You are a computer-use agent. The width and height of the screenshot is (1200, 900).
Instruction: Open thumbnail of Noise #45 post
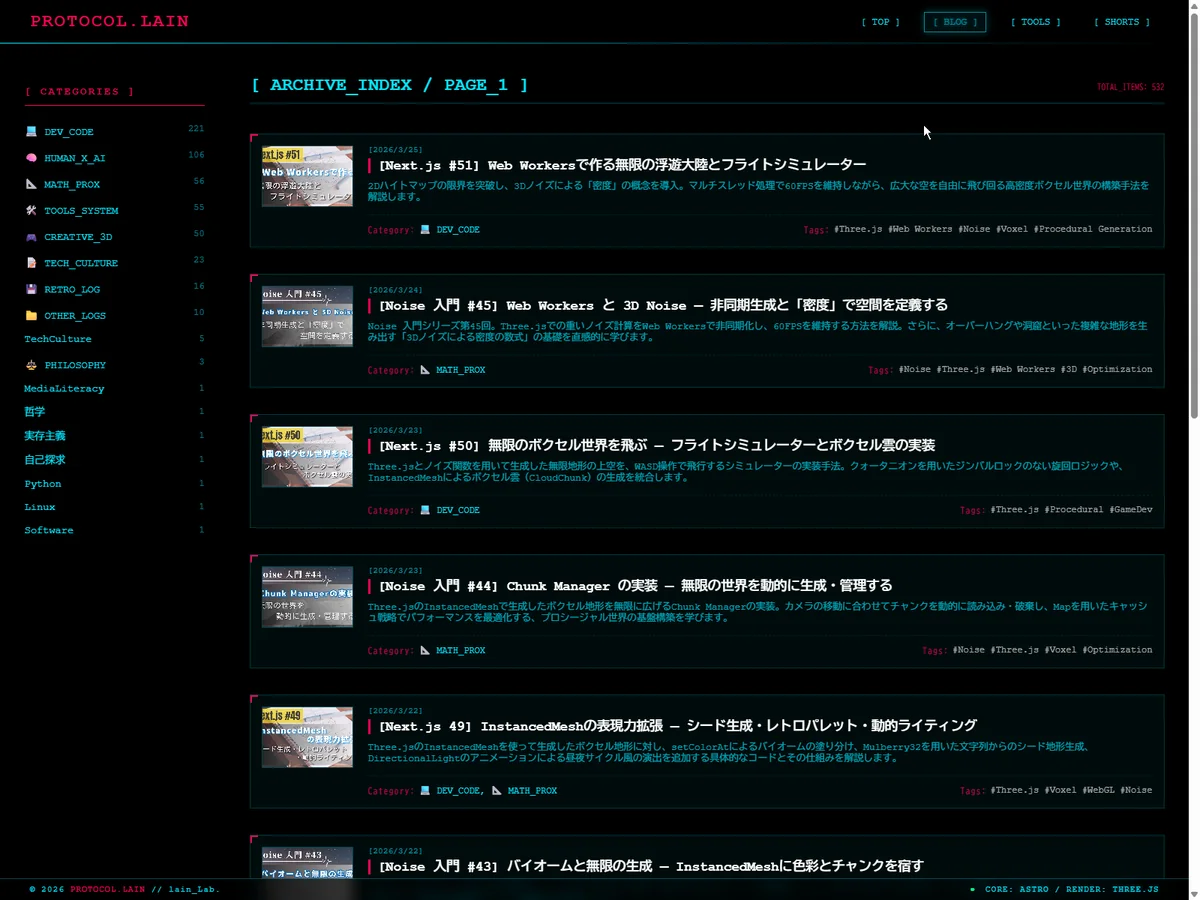point(307,317)
